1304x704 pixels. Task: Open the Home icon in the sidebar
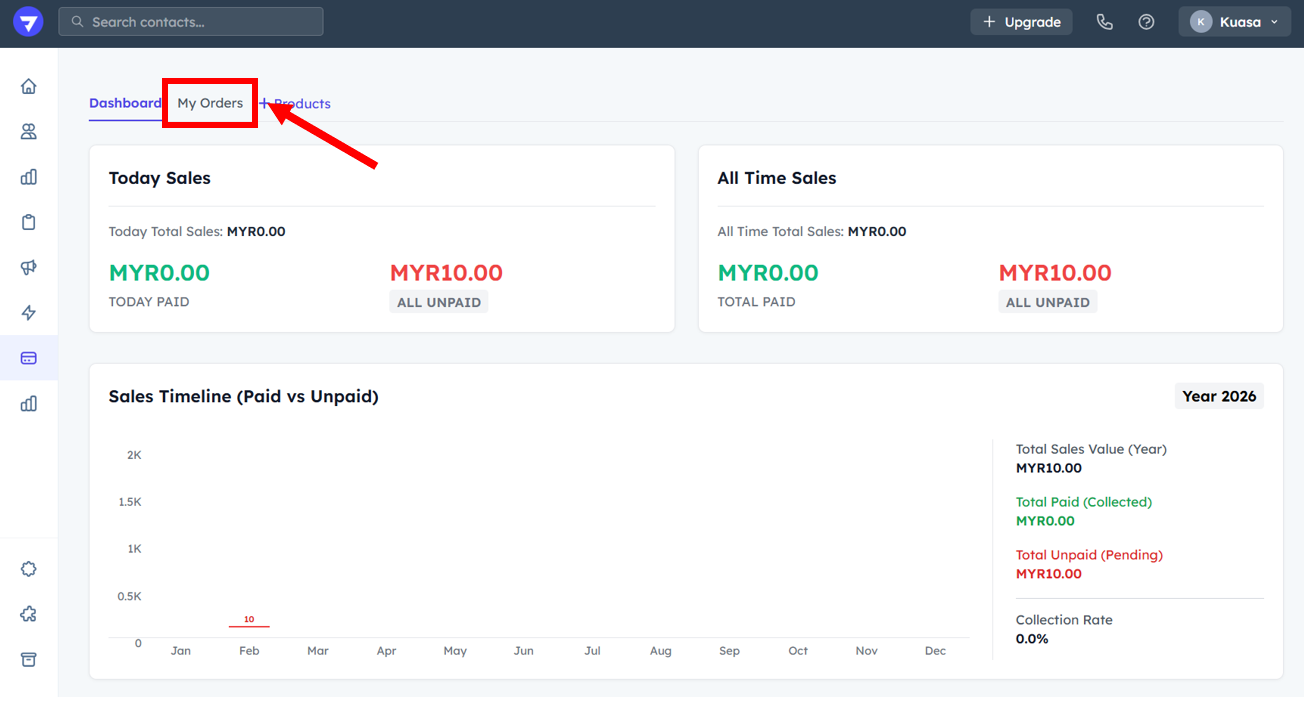pos(29,86)
